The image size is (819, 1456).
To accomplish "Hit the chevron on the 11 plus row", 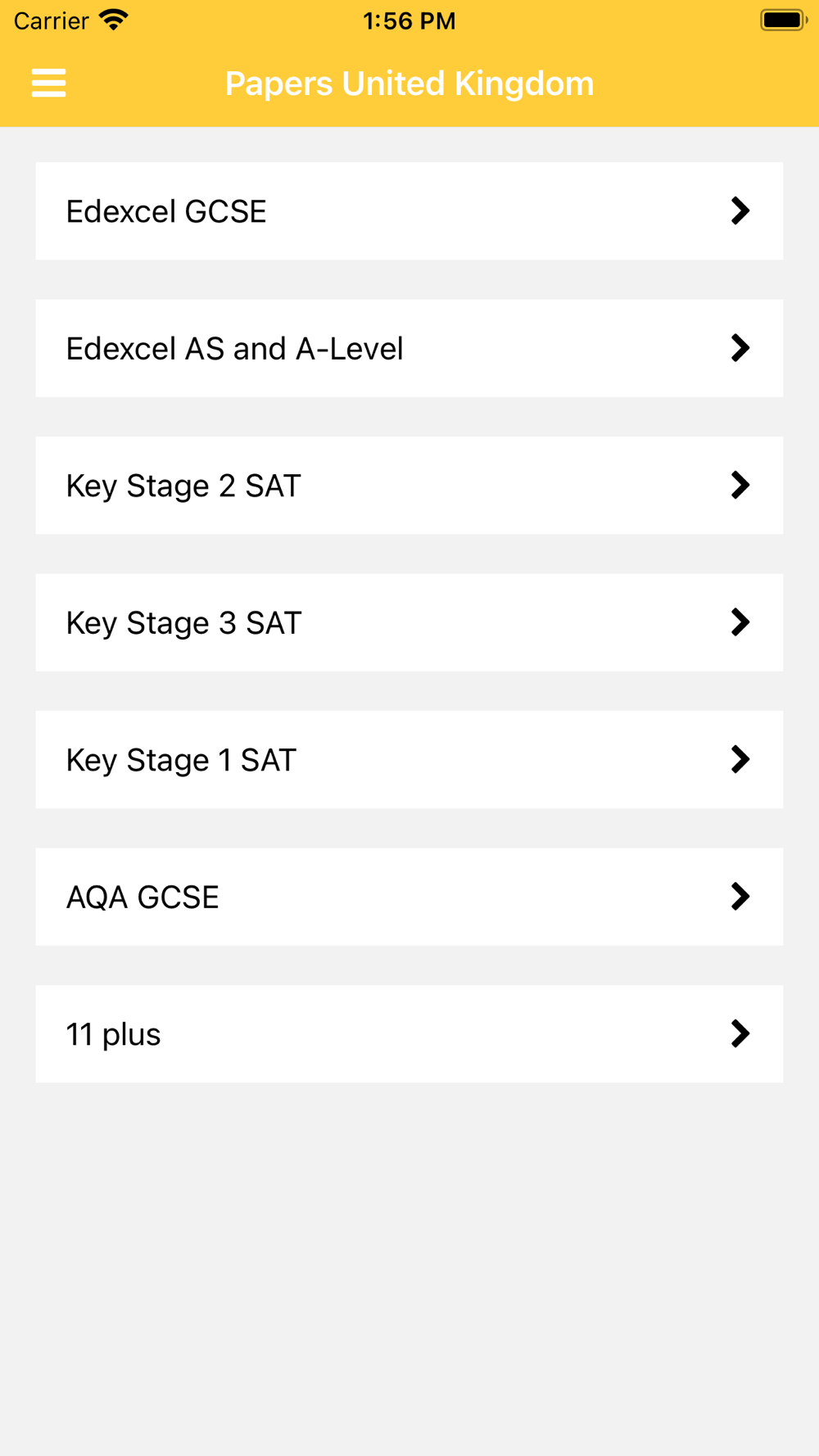I will click(x=740, y=1034).
